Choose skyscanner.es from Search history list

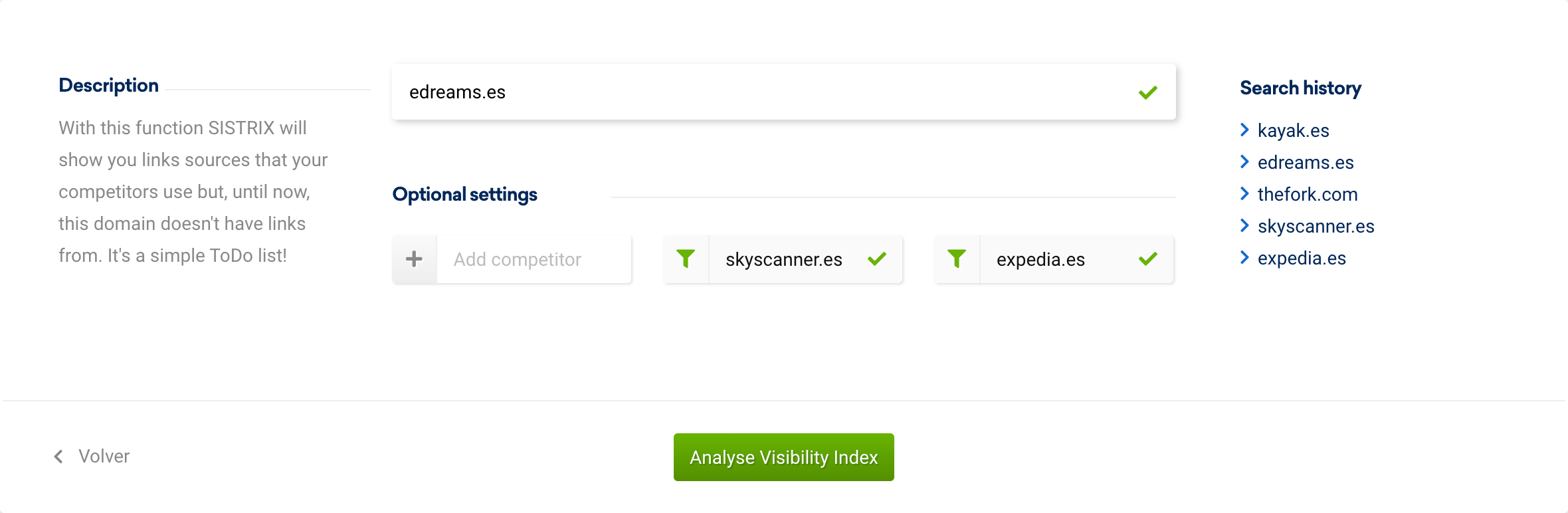click(x=1316, y=226)
